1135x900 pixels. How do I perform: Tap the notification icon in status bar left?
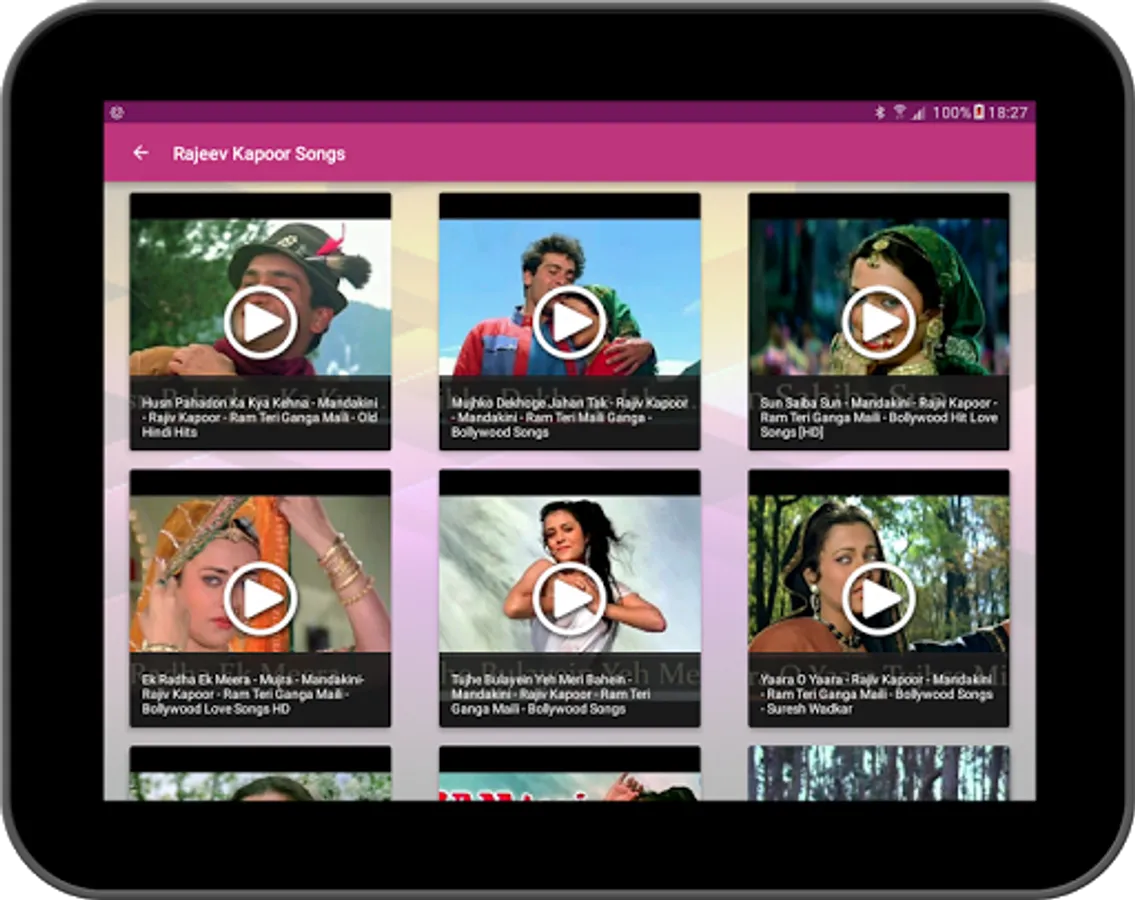[x=117, y=112]
